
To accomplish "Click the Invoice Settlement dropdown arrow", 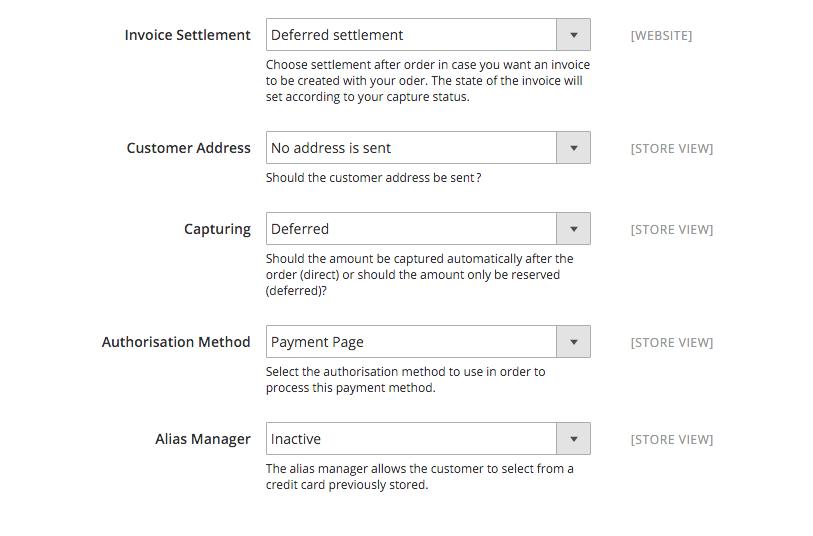I will (573, 35).
